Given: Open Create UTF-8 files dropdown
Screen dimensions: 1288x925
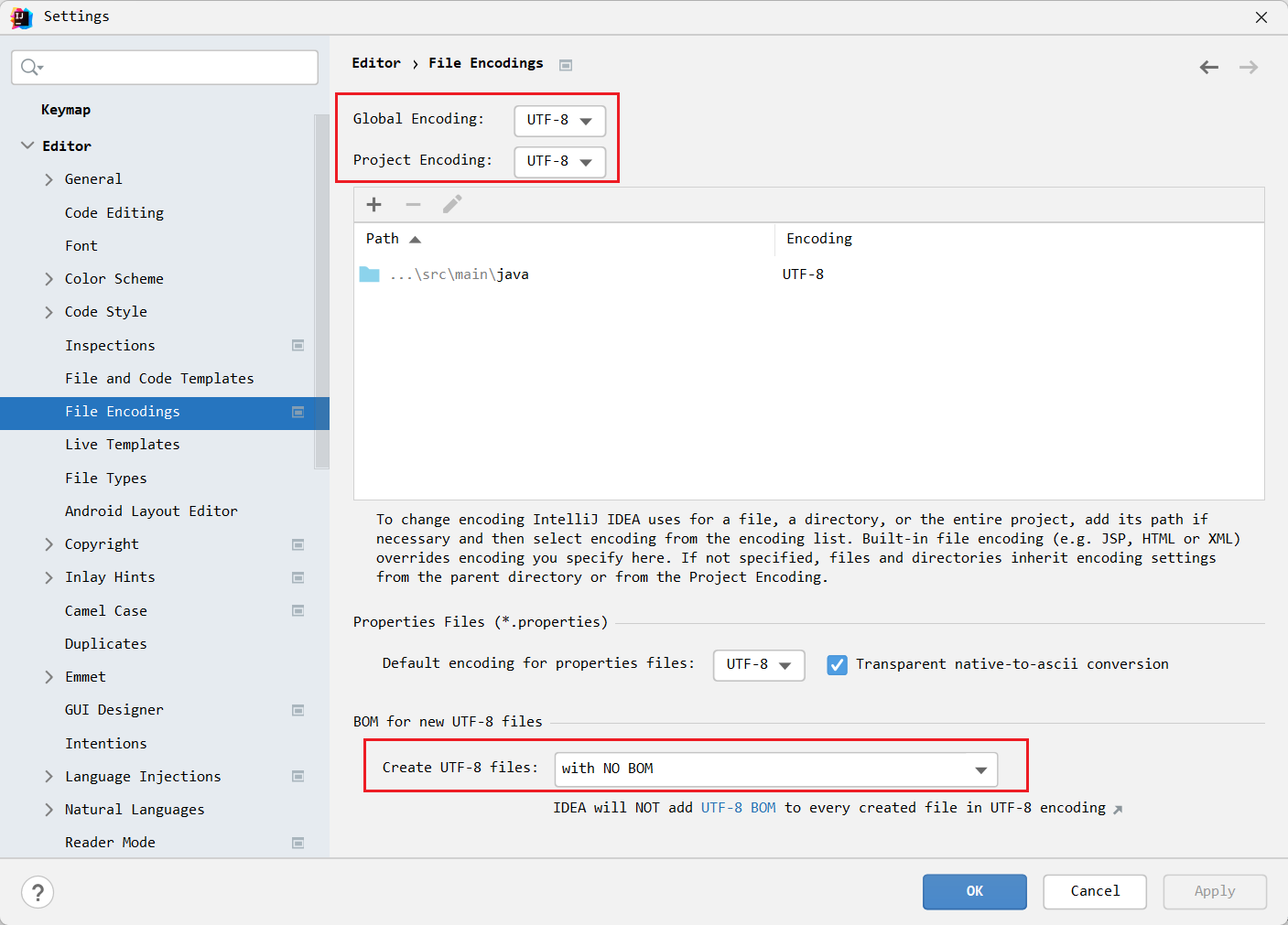Looking at the screenshot, I should click(775, 769).
